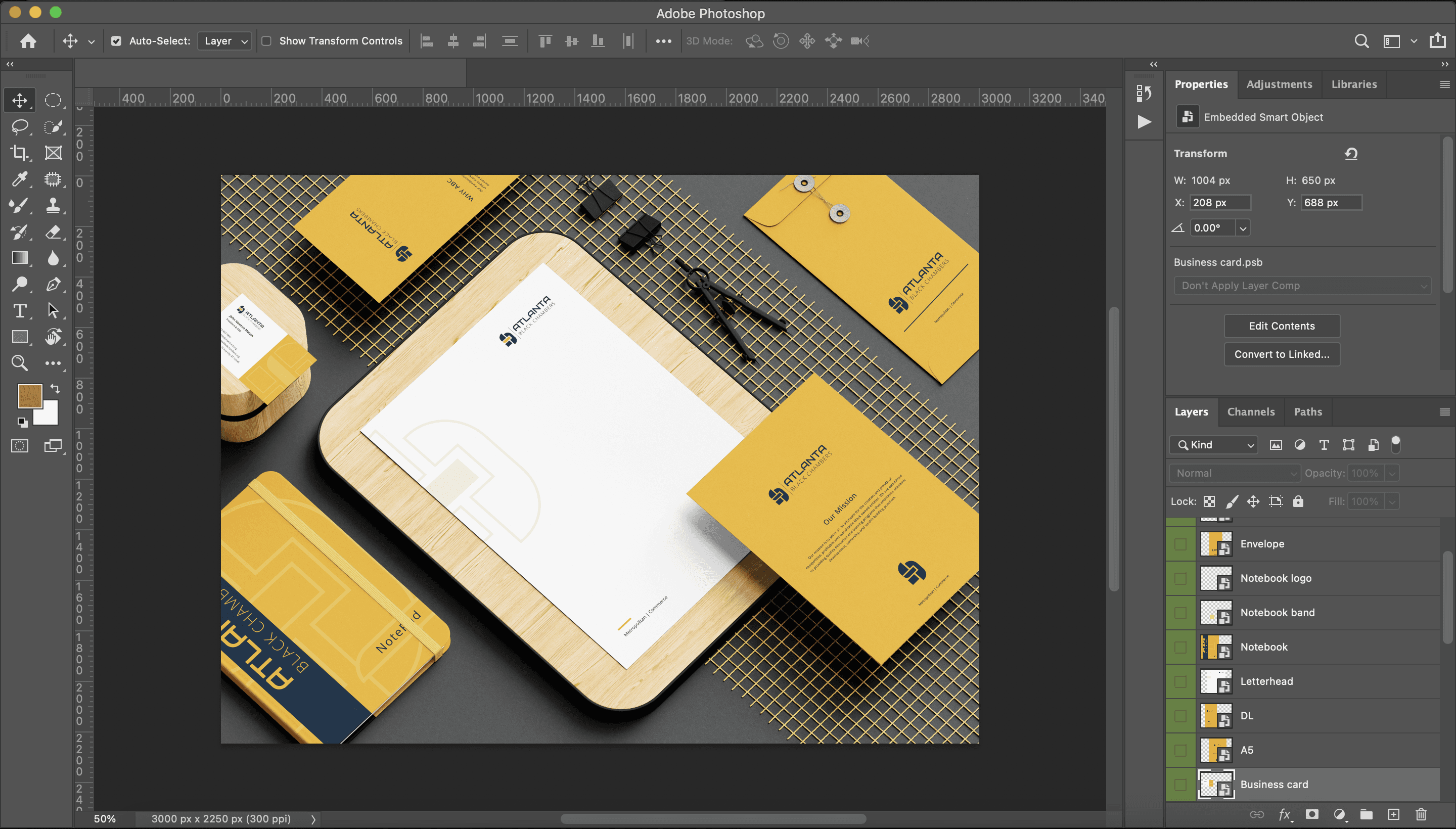The height and width of the screenshot is (829, 1456).
Task: Click the X position input field
Action: click(x=1220, y=203)
